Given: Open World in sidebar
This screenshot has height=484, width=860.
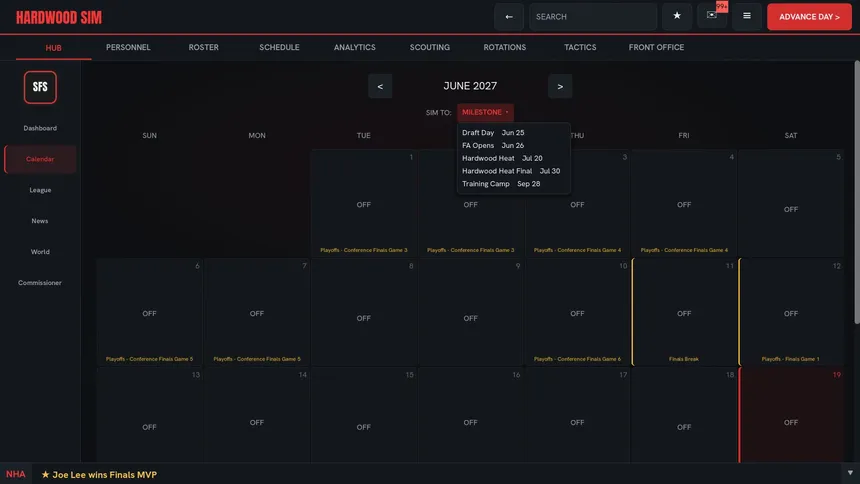Looking at the screenshot, I should [x=40, y=252].
